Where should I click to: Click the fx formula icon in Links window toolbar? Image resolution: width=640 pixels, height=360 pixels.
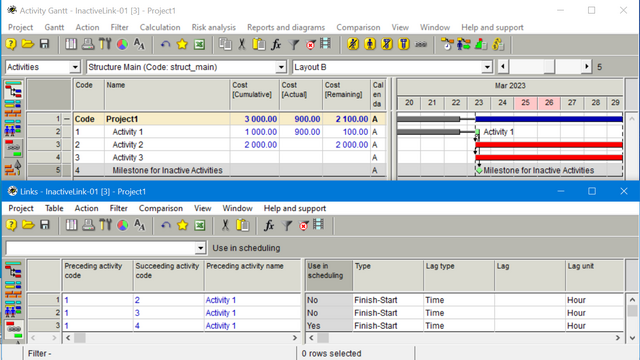pyautogui.click(x=269, y=225)
